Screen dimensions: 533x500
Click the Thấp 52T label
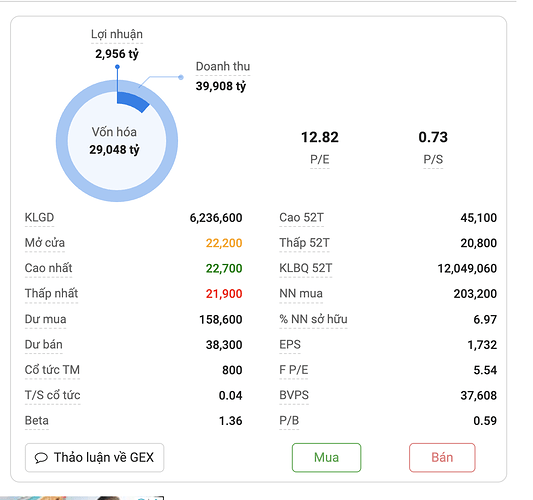pos(305,243)
